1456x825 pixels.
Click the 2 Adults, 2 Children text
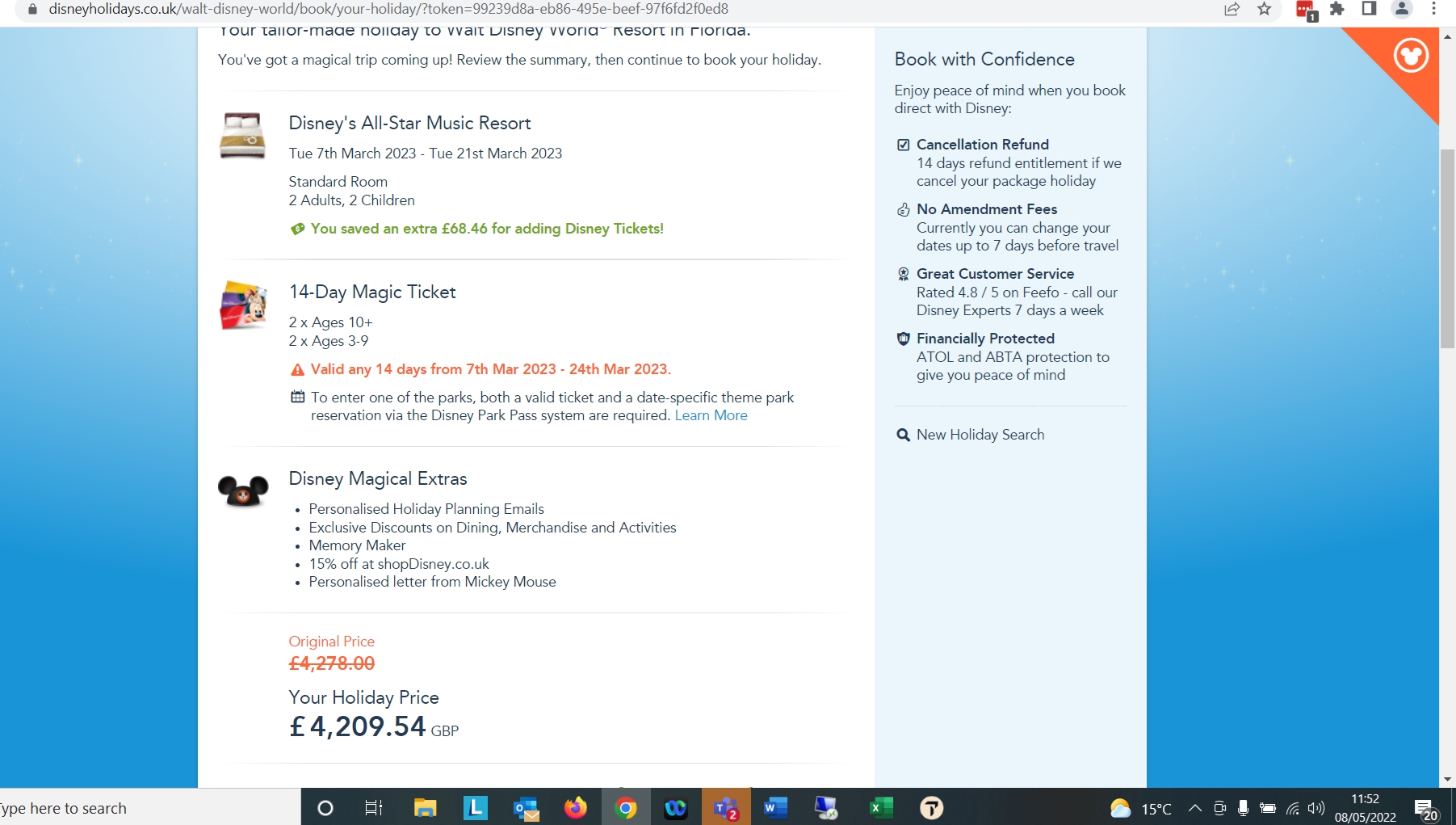[x=351, y=200]
